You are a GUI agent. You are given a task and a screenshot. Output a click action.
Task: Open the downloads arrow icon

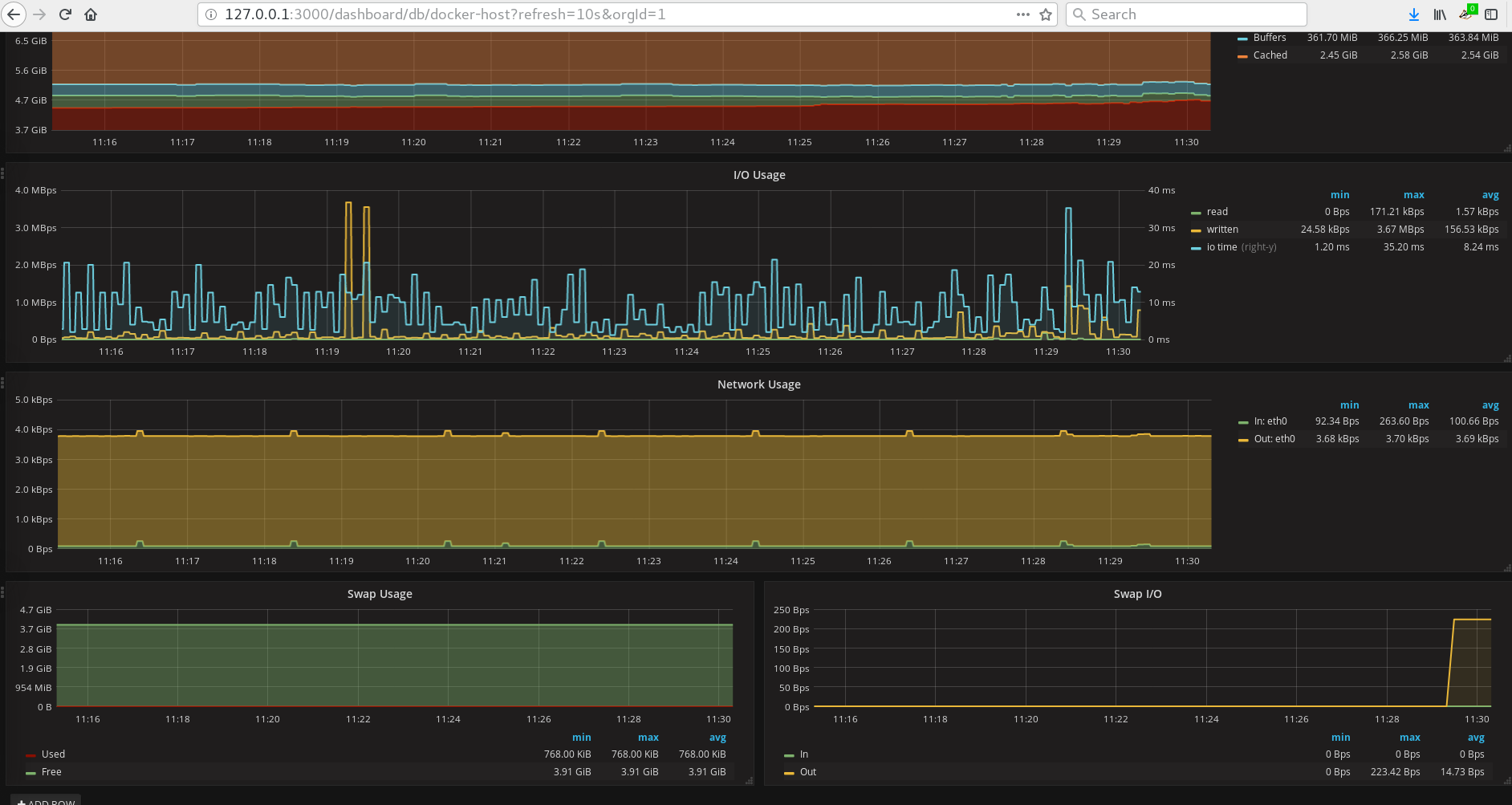(x=1414, y=14)
